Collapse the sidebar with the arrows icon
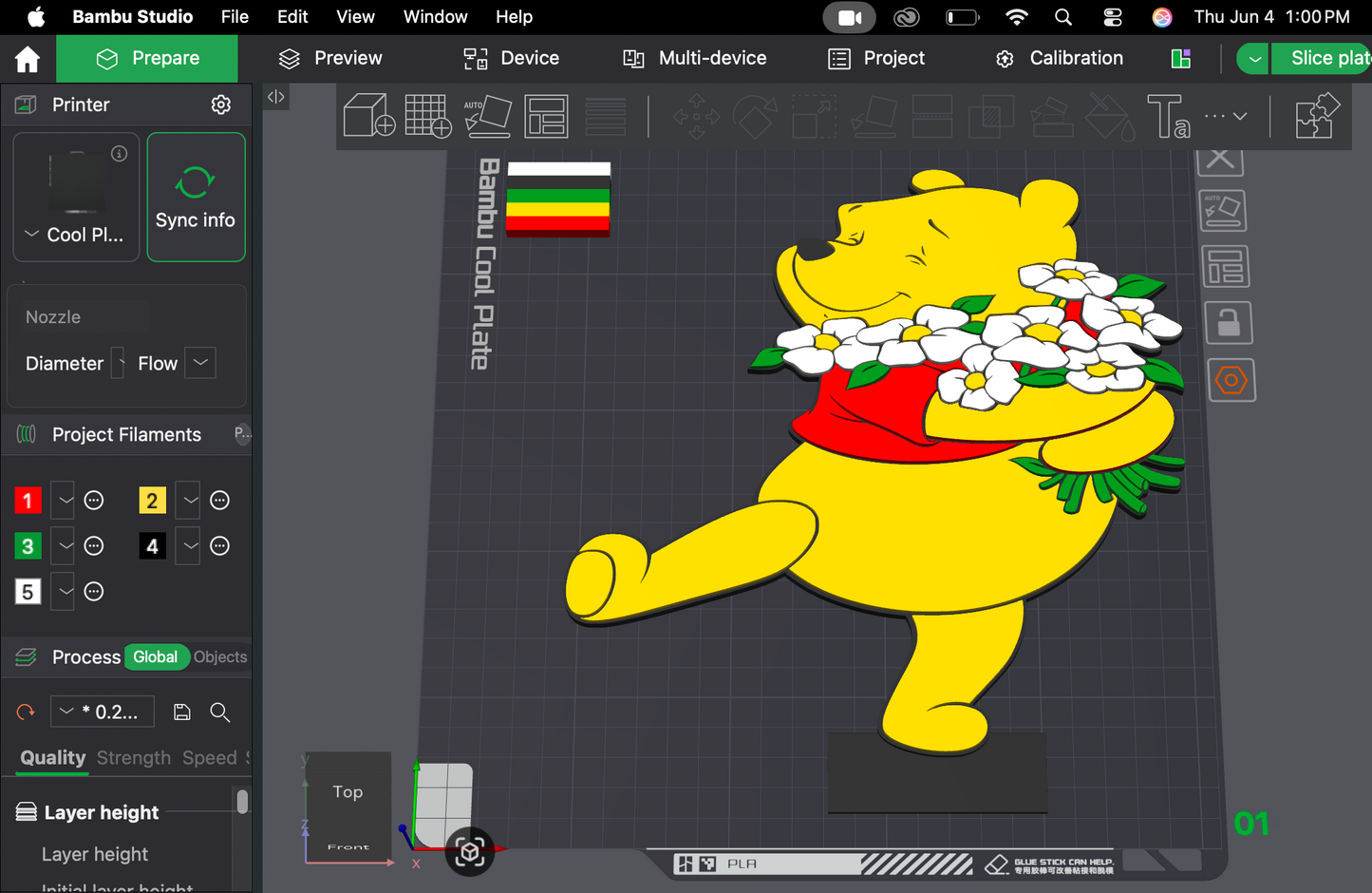Image resolution: width=1372 pixels, height=893 pixels. 276,96
